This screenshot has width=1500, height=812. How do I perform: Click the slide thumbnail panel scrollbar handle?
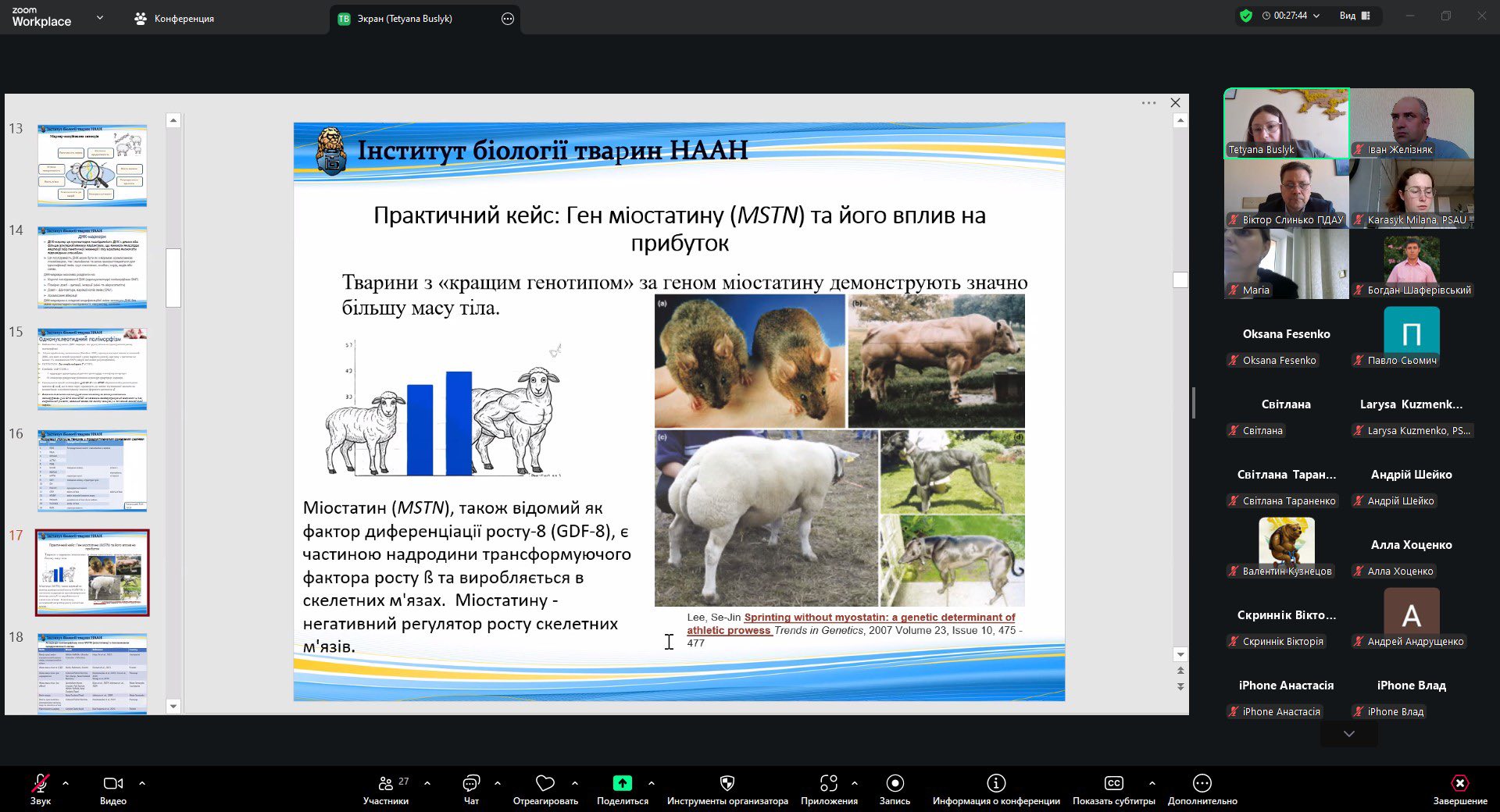pyautogui.click(x=173, y=277)
